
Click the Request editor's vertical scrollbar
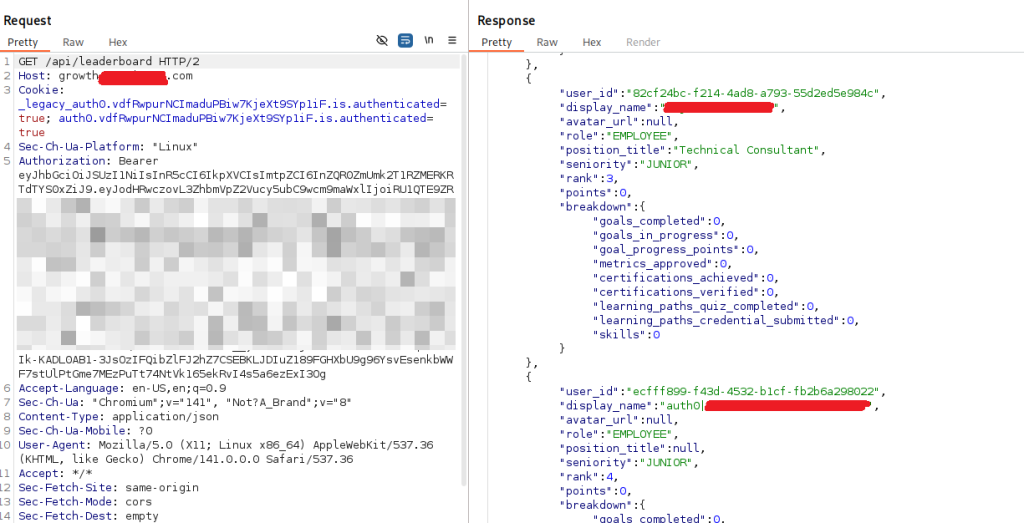click(465, 200)
